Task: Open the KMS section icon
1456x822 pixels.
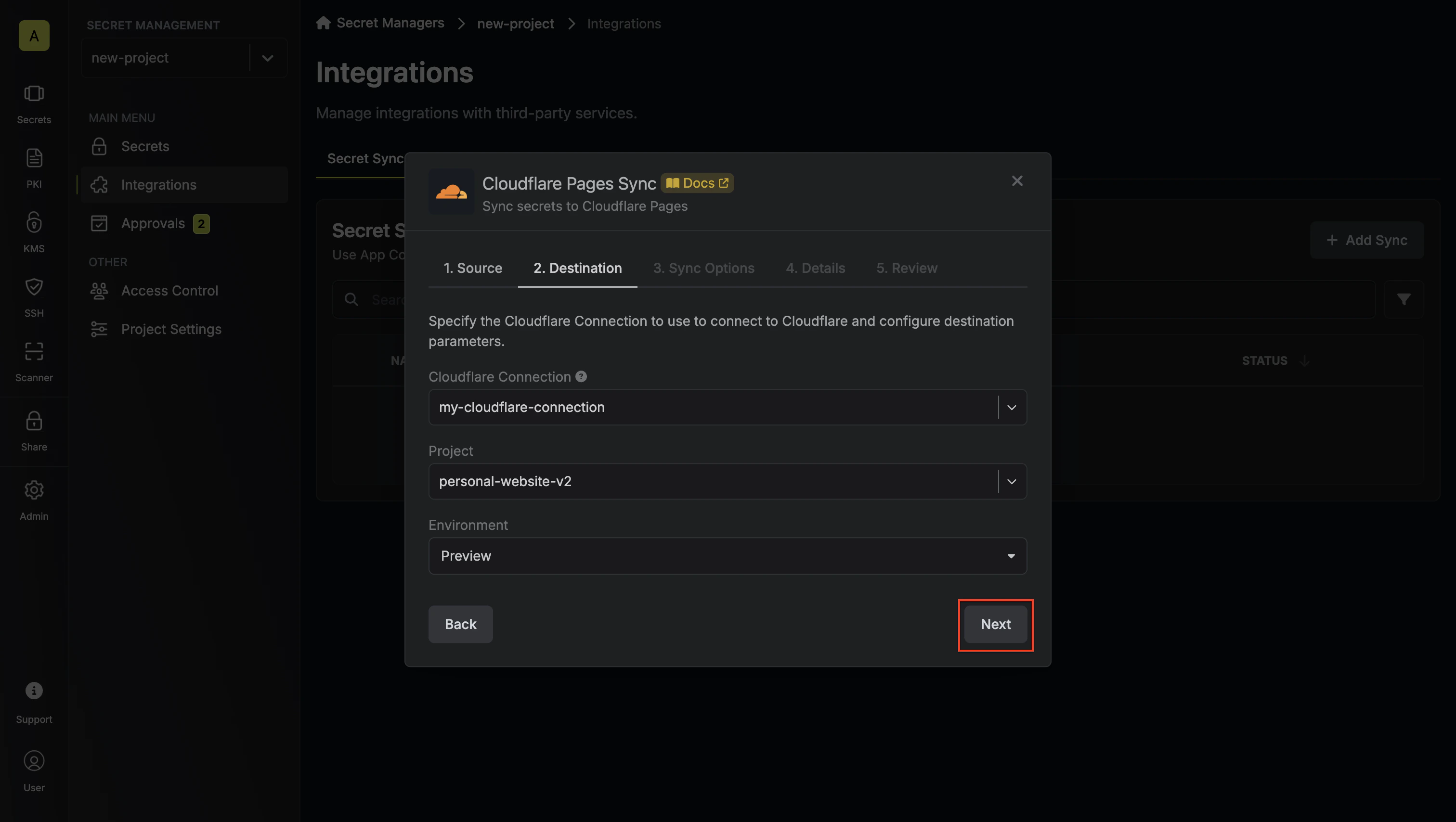Action: (34, 222)
